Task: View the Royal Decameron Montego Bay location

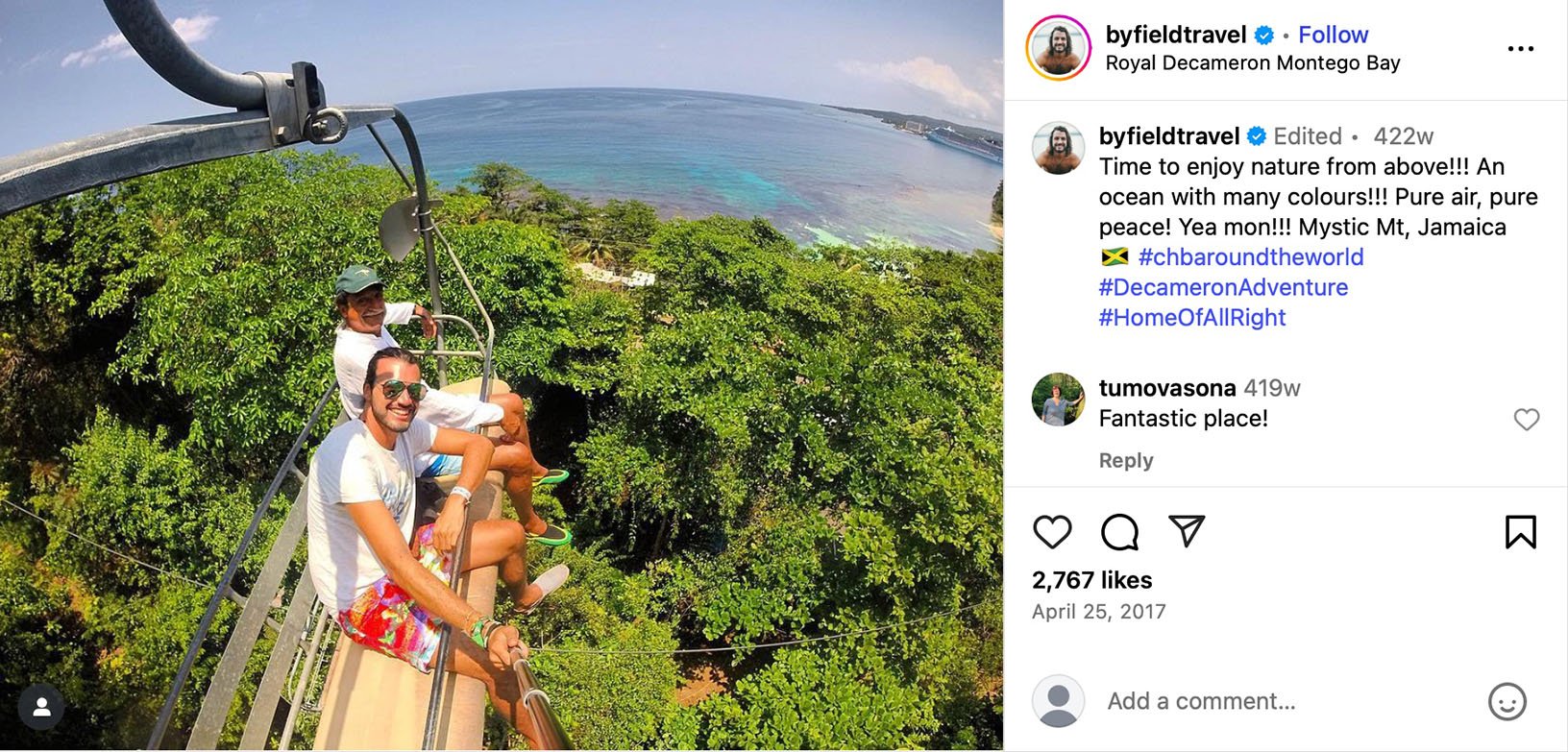Action: [1251, 62]
